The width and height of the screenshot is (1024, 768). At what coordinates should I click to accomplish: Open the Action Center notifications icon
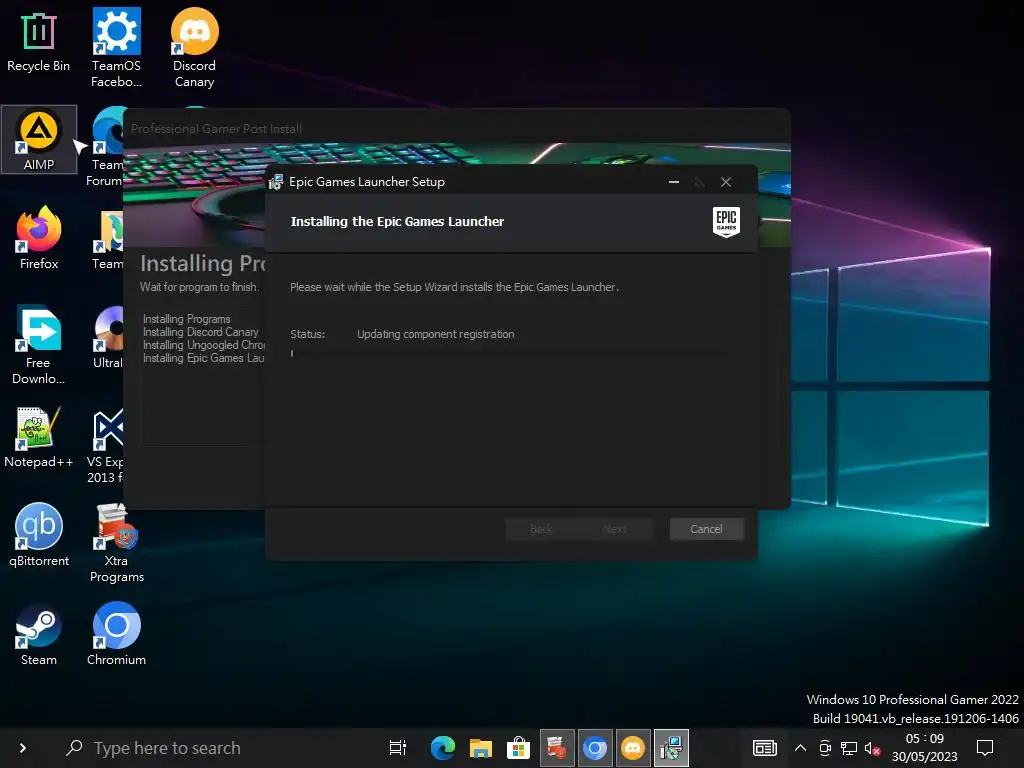pos(985,748)
